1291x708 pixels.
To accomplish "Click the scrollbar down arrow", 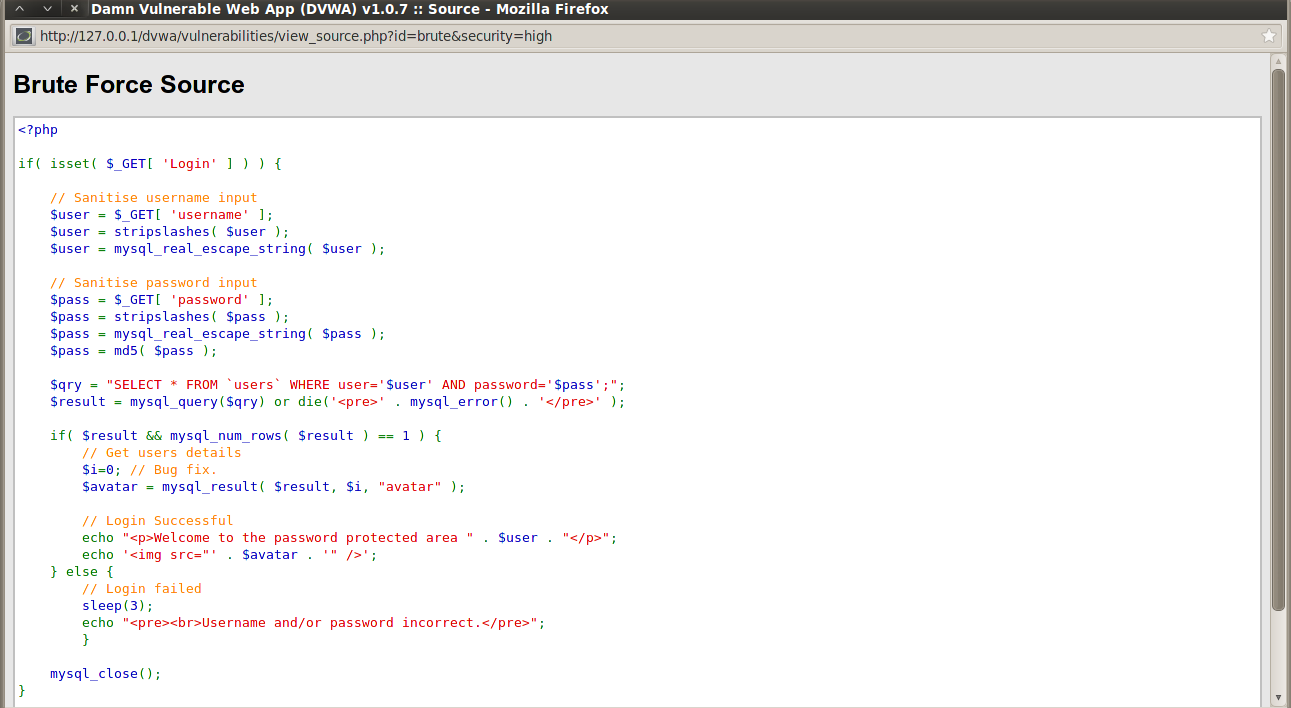I will click(x=1278, y=697).
